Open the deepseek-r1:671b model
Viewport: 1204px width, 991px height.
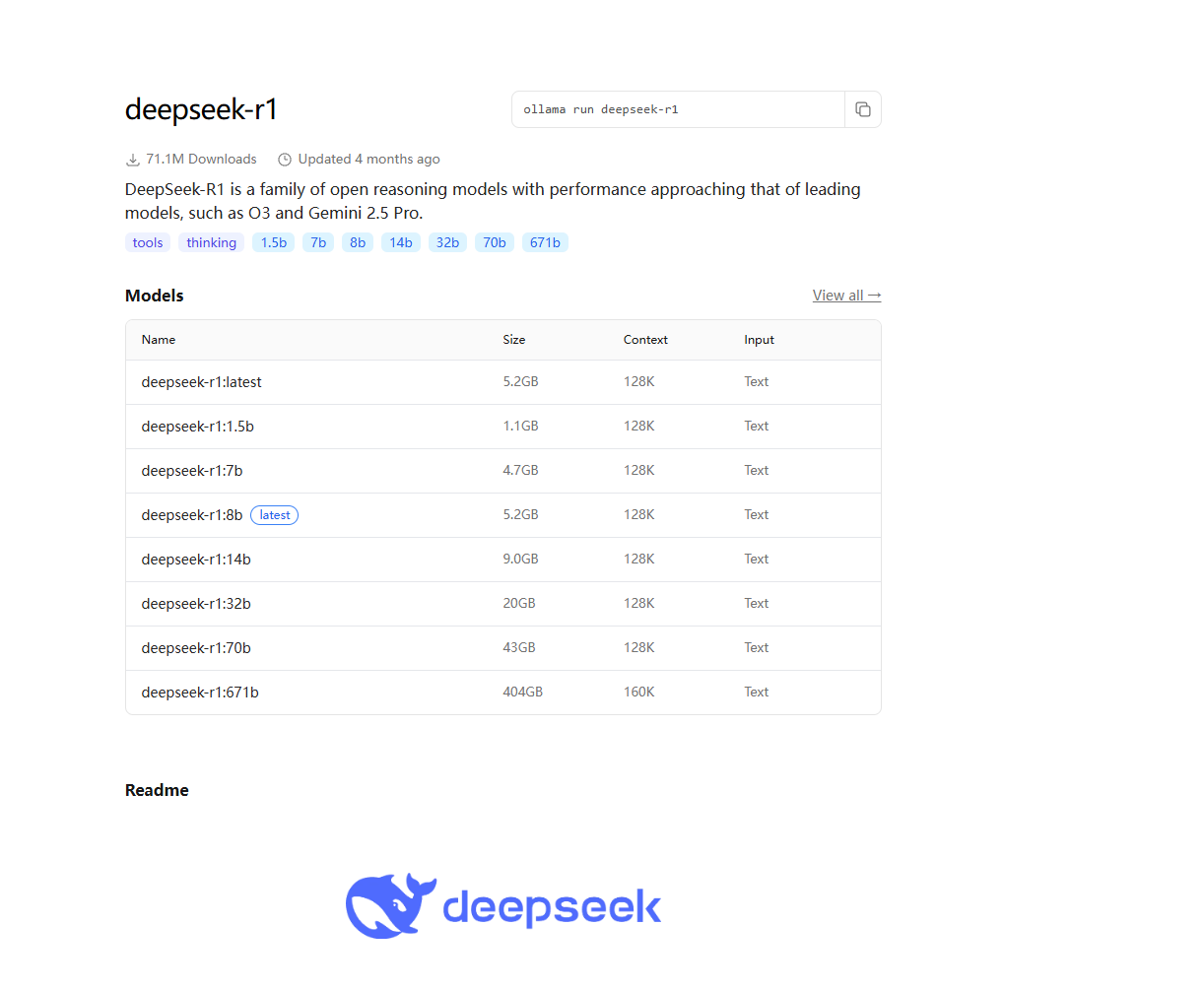[199, 693]
